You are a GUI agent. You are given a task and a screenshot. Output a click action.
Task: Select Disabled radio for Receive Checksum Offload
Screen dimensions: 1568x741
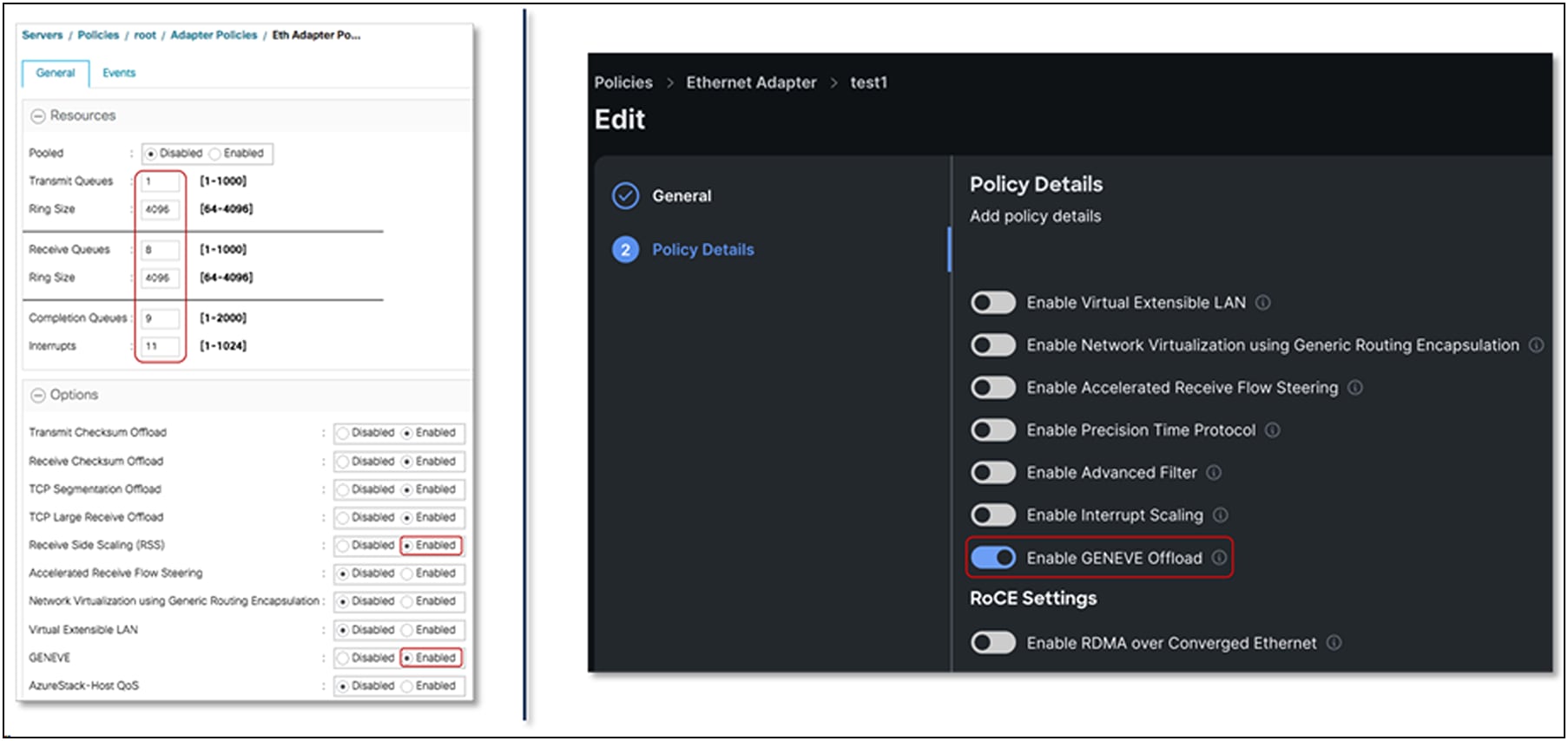point(343,462)
